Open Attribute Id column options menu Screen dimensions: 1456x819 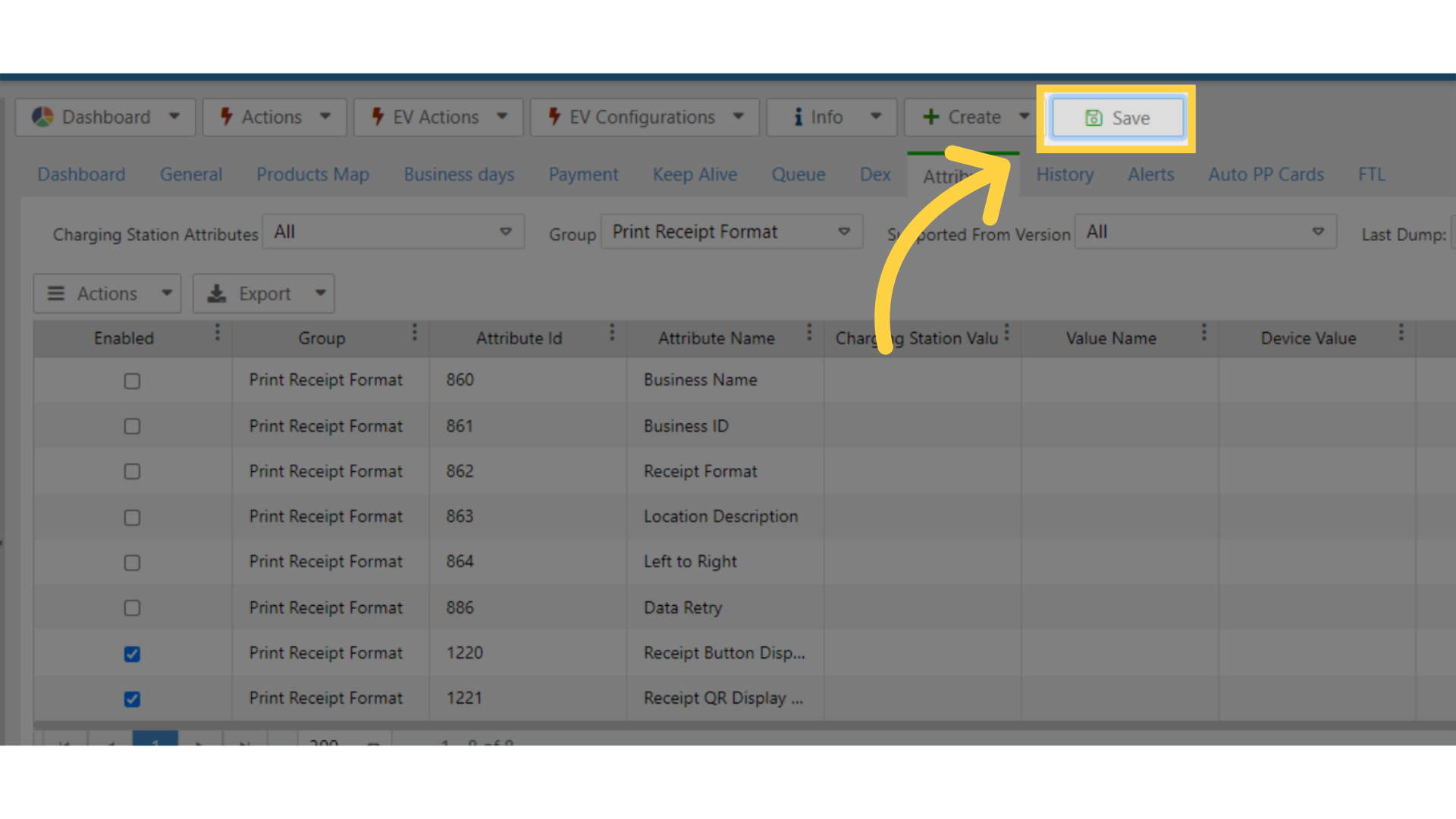[612, 332]
